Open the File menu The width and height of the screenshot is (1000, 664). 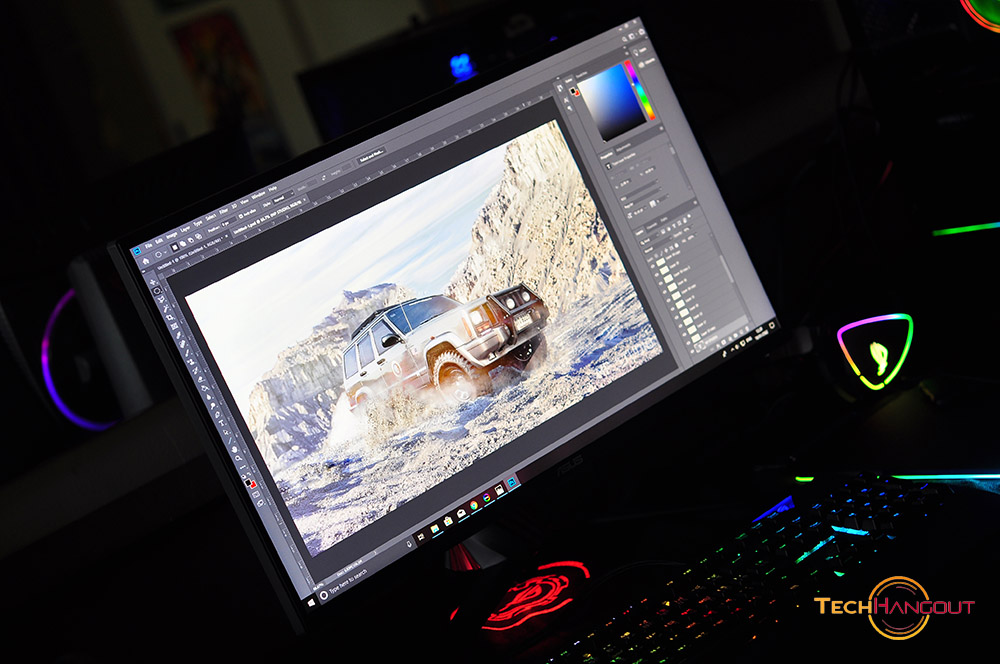click(x=149, y=246)
